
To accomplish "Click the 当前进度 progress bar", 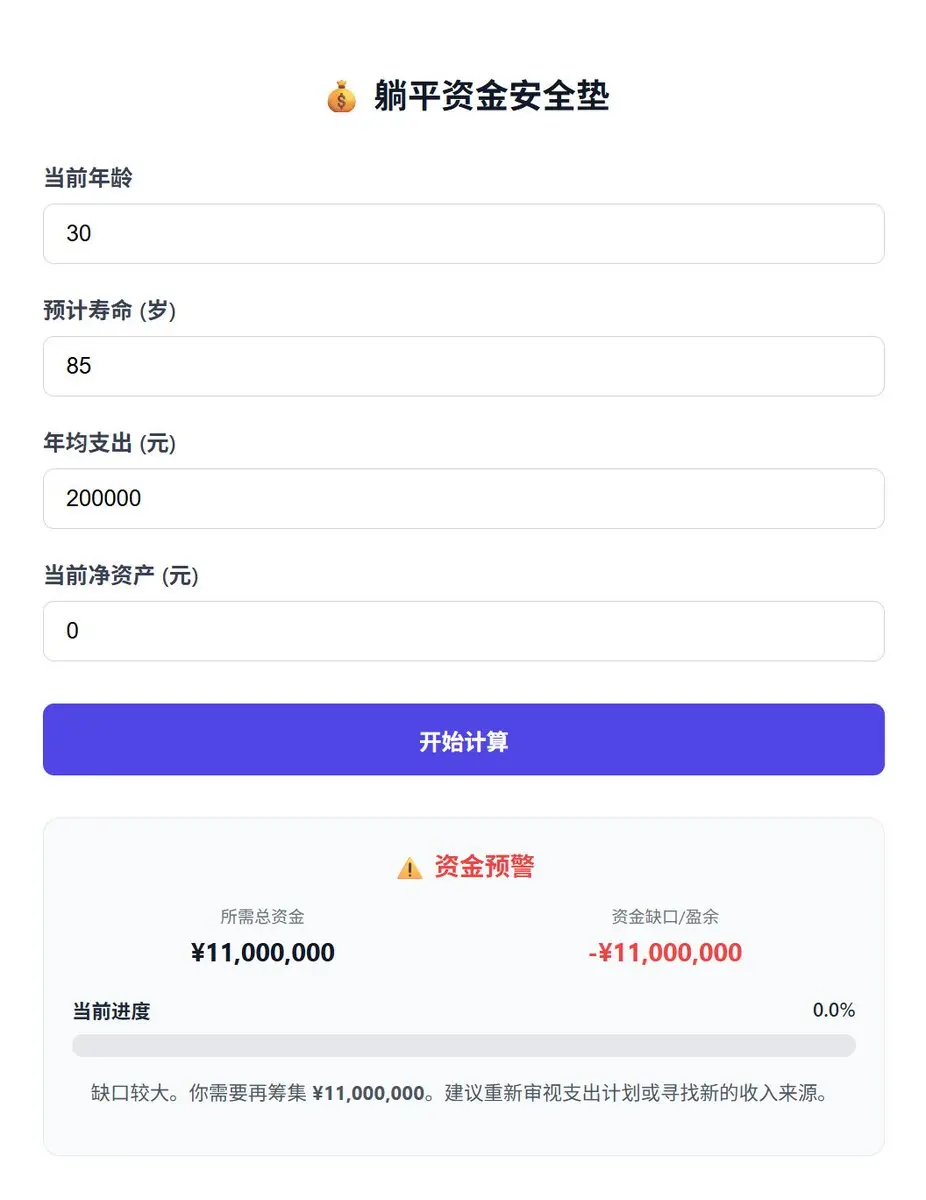I will click(x=463, y=1046).
